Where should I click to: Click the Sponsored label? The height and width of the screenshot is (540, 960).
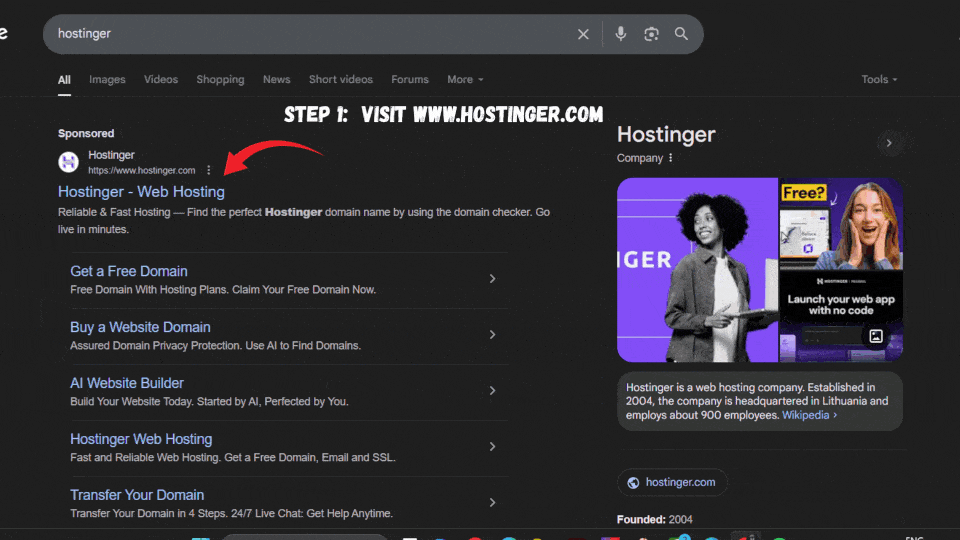(86, 133)
